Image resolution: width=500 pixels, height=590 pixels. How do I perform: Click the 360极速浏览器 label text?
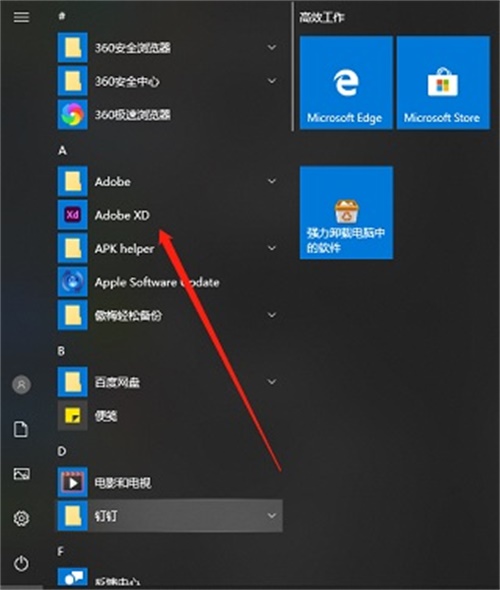(x=132, y=115)
